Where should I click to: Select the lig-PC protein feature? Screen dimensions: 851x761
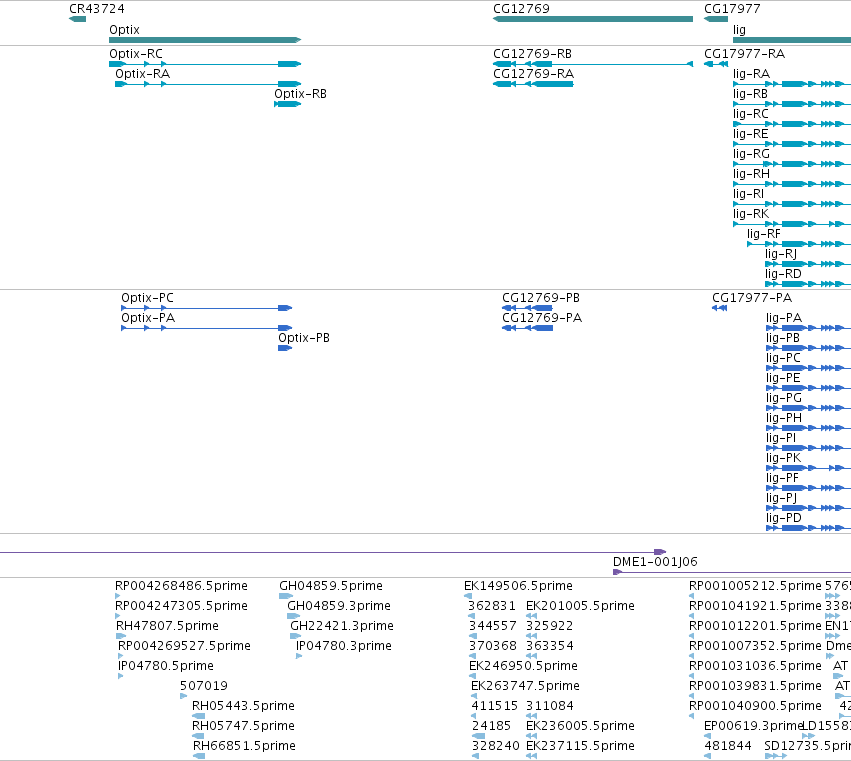coord(808,368)
